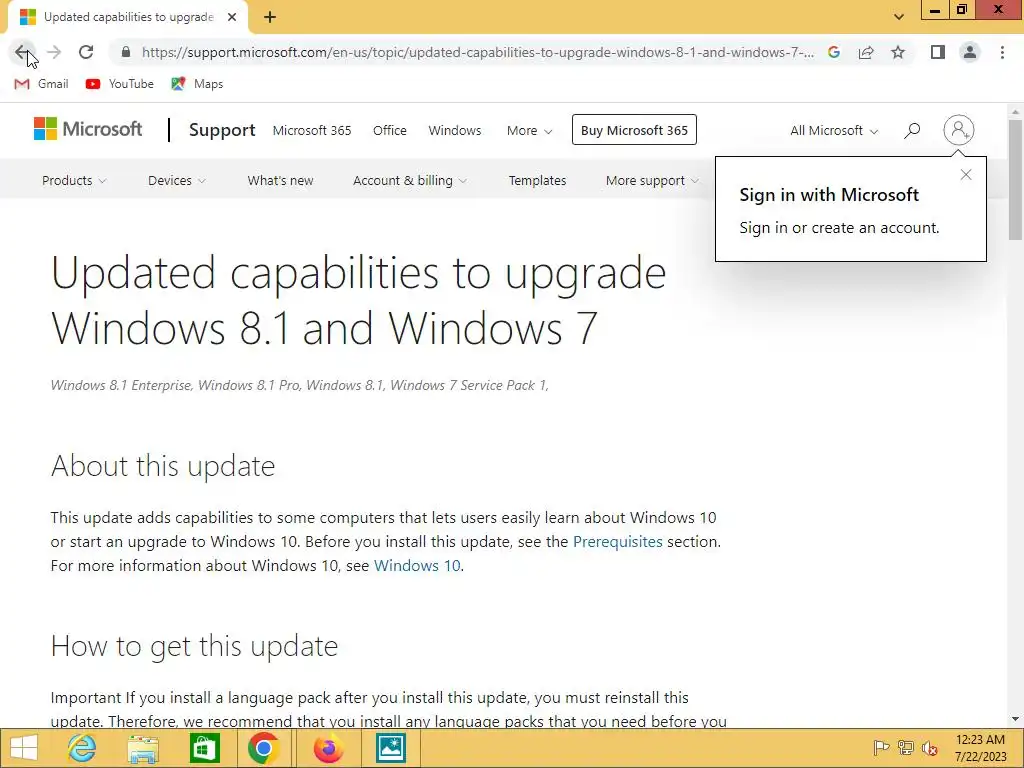The width and height of the screenshot is (1024, 768).
Task: Click the tab search chevron in title bar
Action: click(899, 17)
